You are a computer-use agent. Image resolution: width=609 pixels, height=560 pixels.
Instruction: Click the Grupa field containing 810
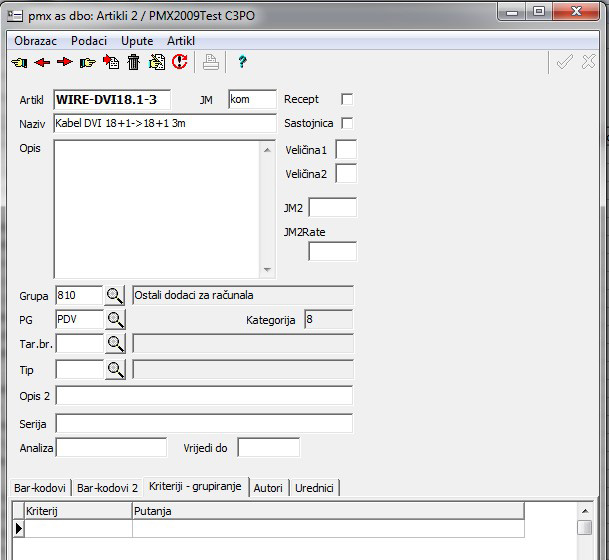(x=79, y=296)
